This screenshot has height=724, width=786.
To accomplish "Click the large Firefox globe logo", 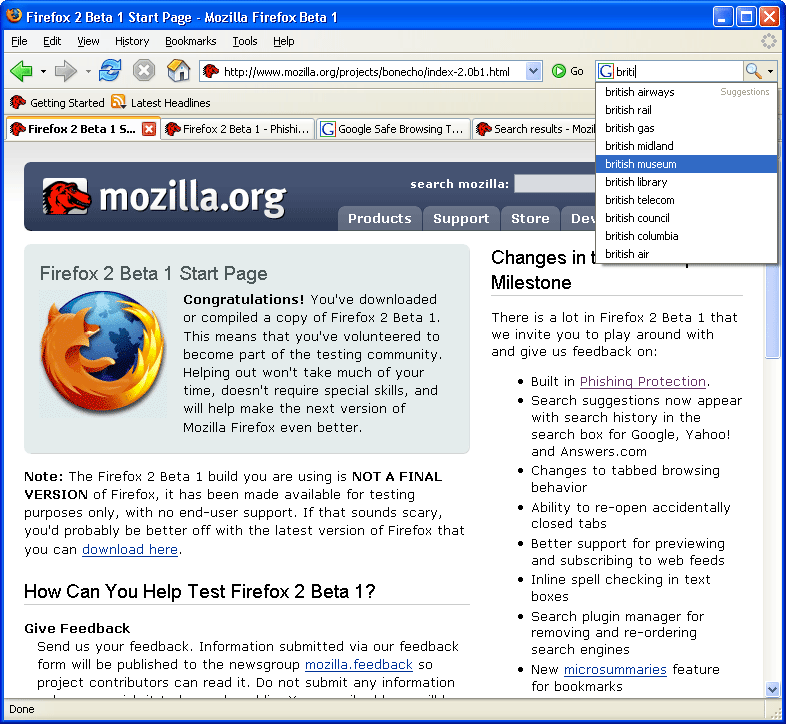I will coord(103,353).
